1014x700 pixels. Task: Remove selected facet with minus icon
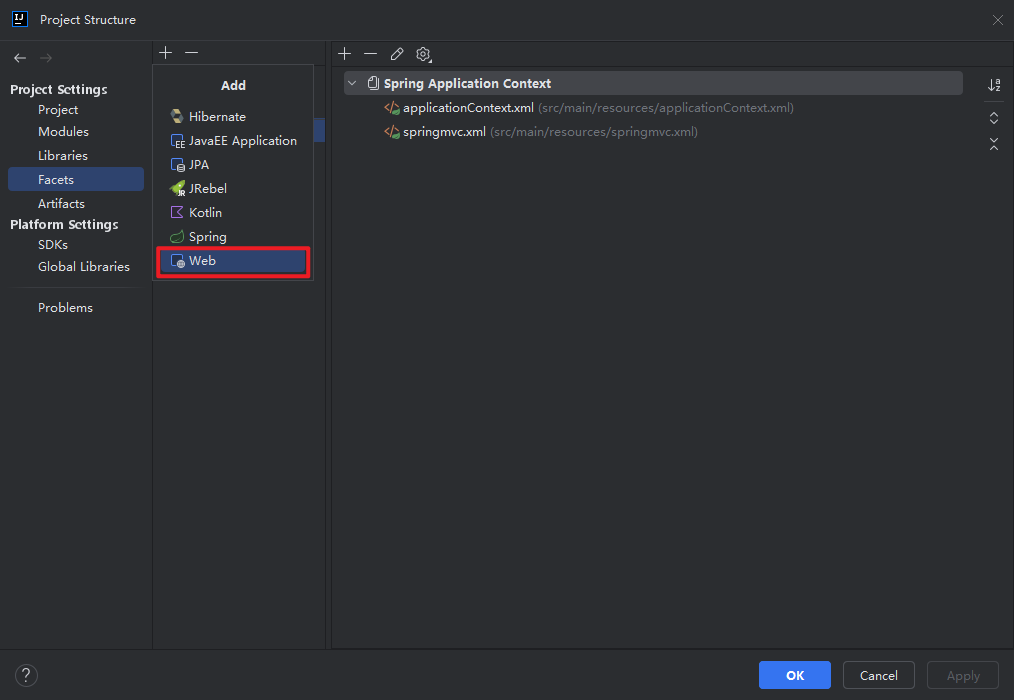(x=191, y=52)
